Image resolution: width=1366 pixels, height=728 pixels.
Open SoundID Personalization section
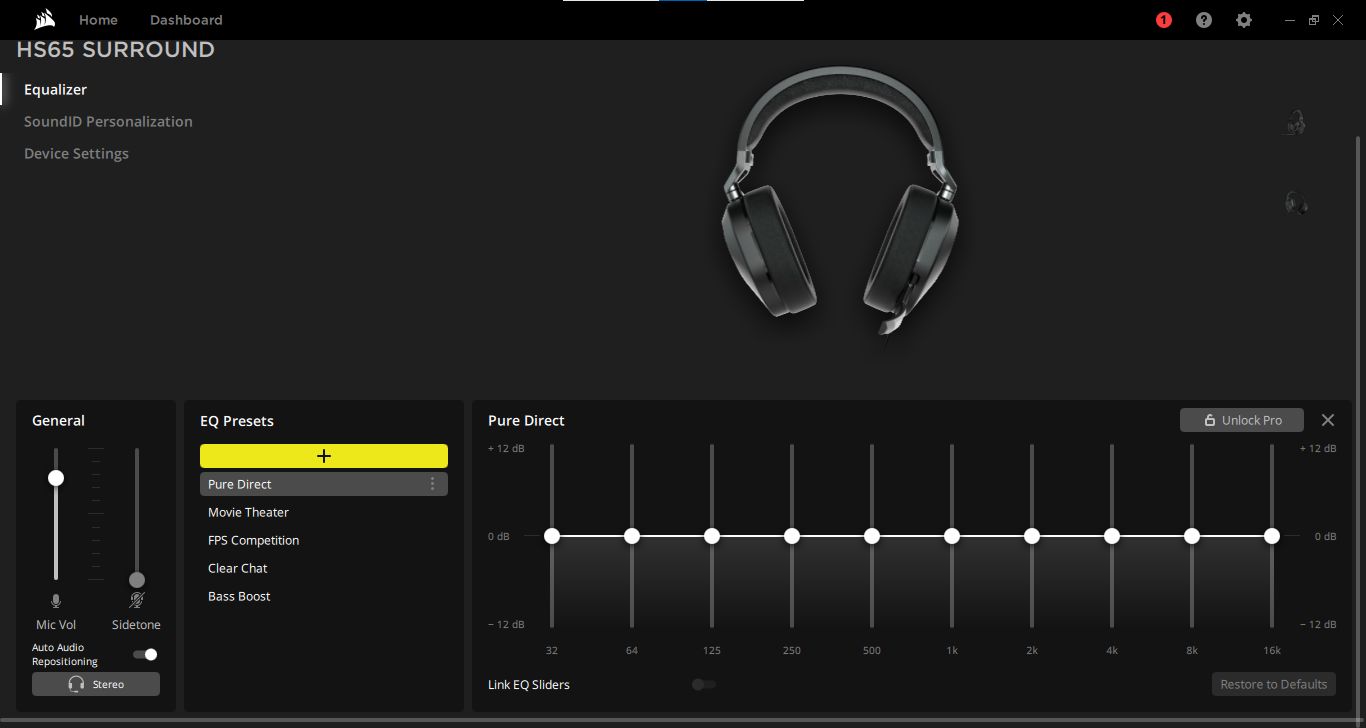click(x=108, y=121)
